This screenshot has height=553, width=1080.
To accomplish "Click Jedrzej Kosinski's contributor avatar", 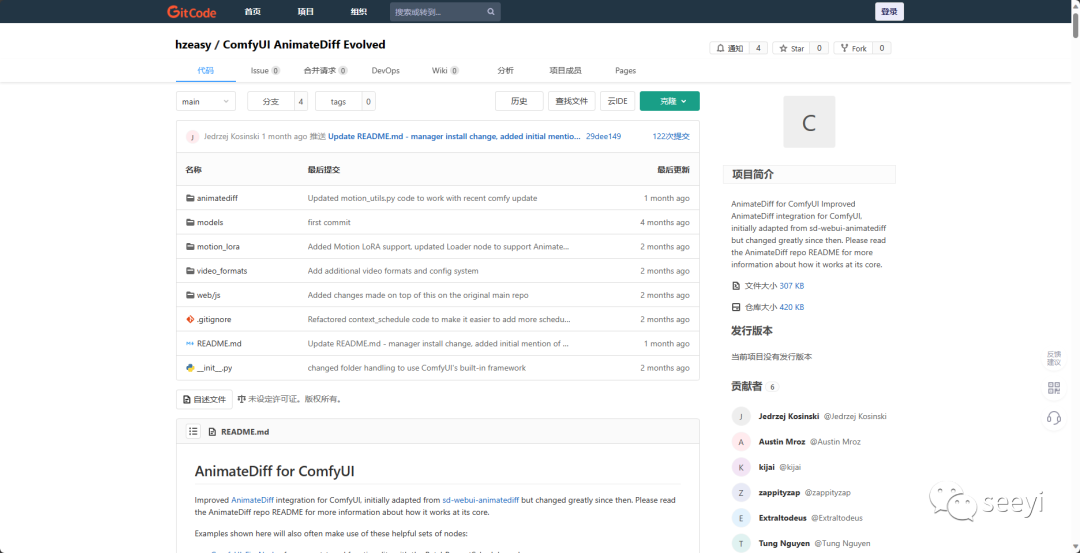I will tap(741, 416).
